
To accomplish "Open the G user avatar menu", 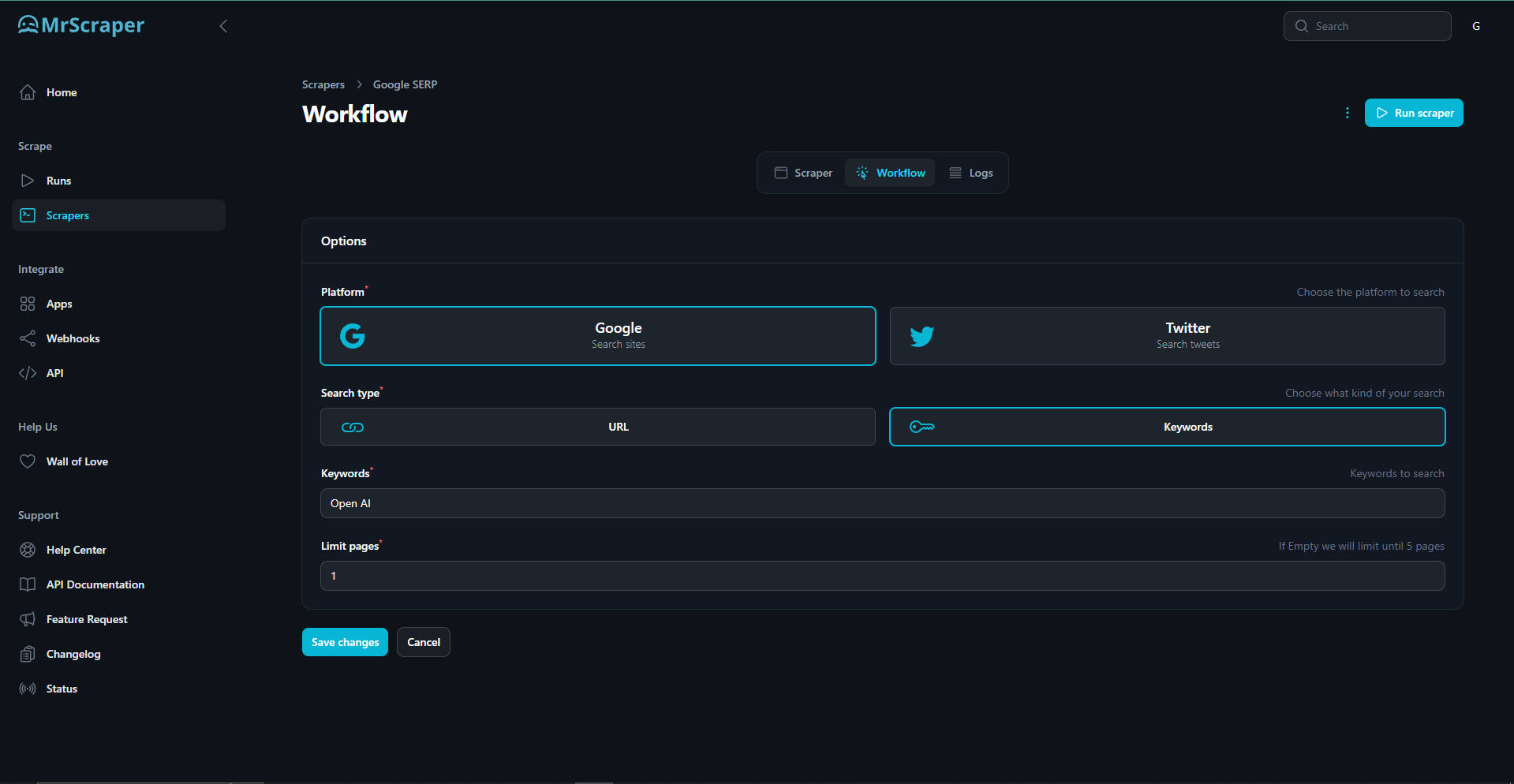I will [x=1476, y=26].
